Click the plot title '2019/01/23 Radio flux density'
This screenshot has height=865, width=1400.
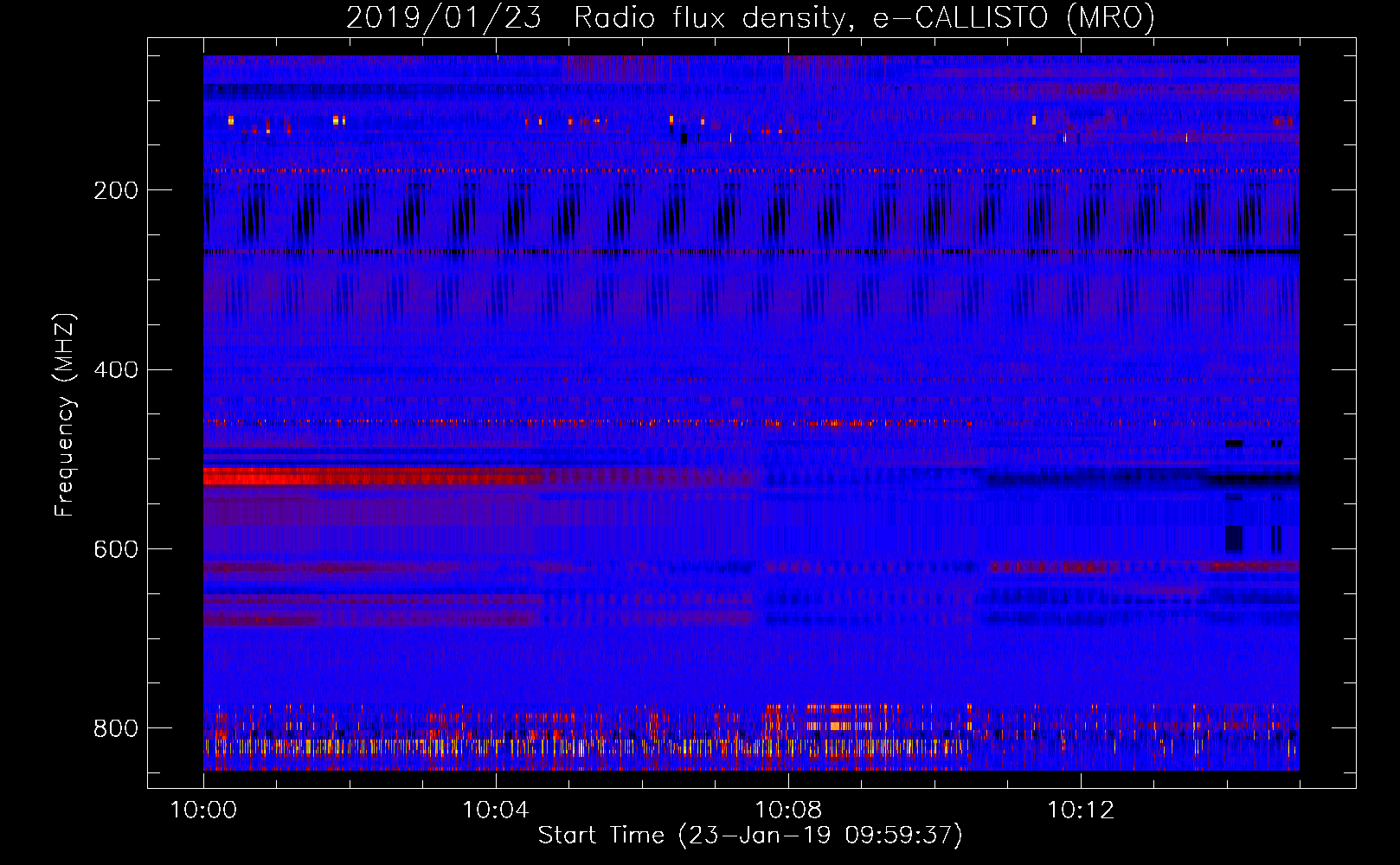(x=751, y=18)
